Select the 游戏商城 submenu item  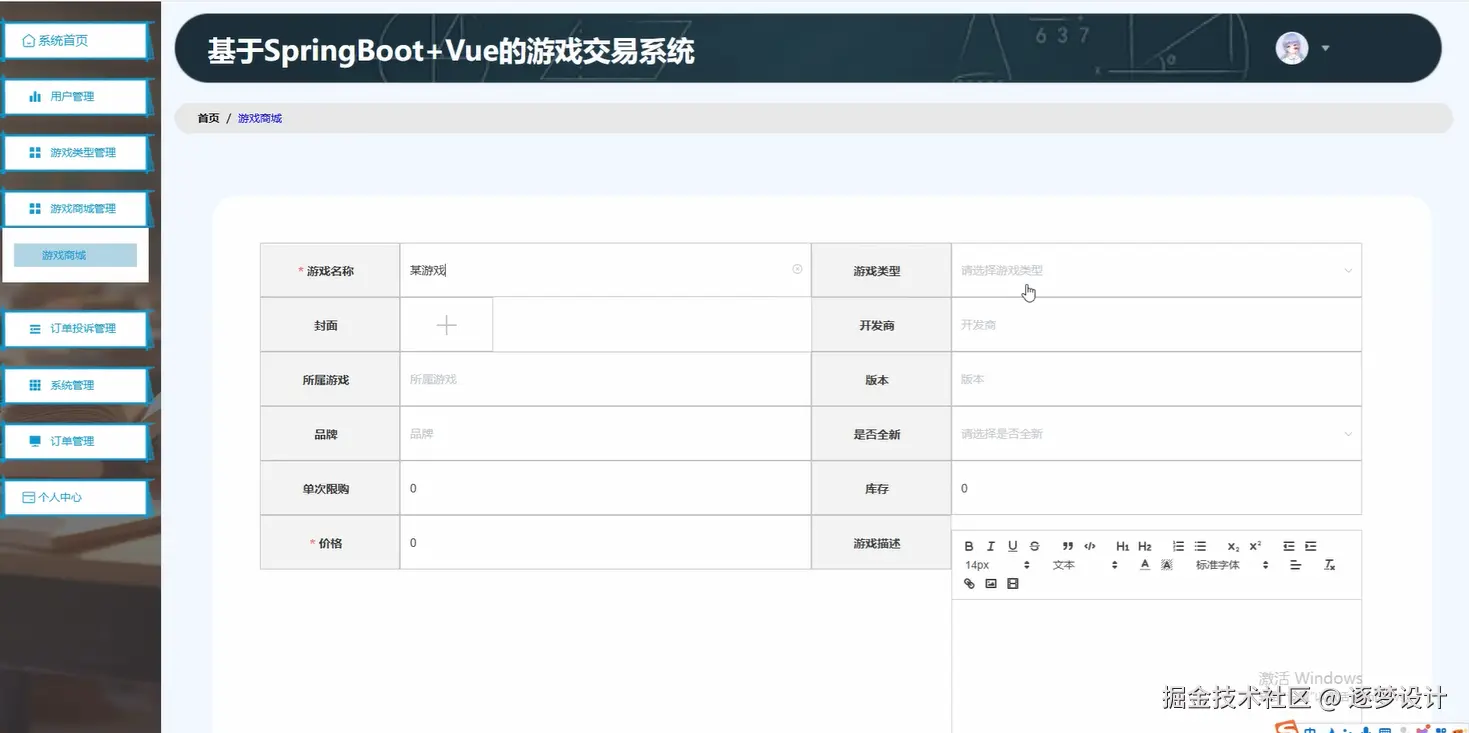click(x=75, y=255)
